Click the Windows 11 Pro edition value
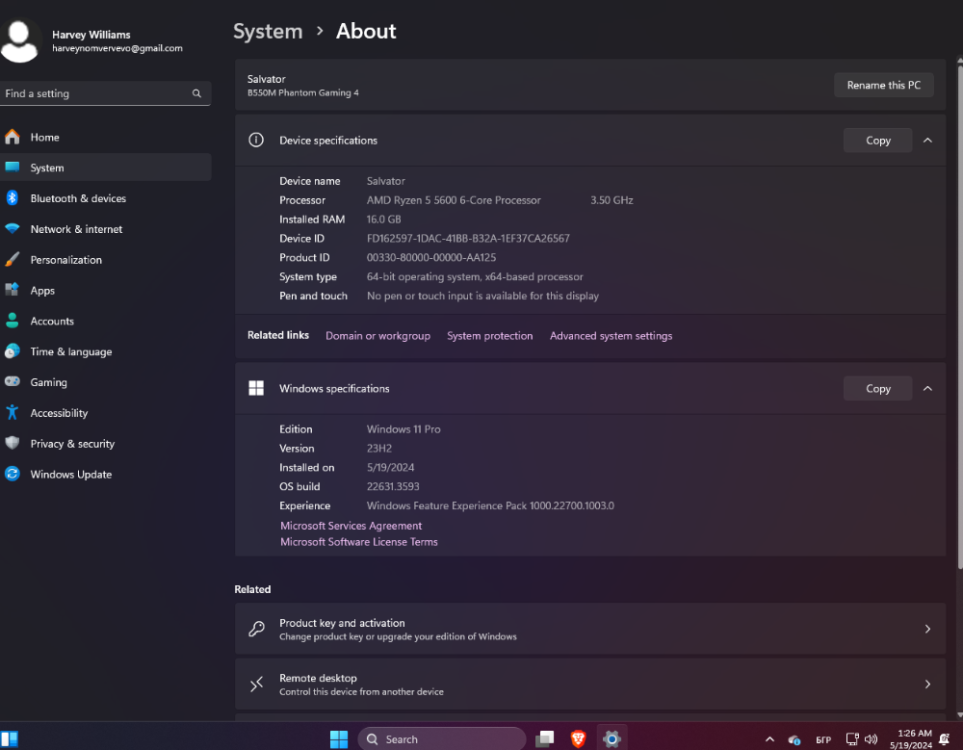Viewport: 963px width, 750px height. point(404,429)
